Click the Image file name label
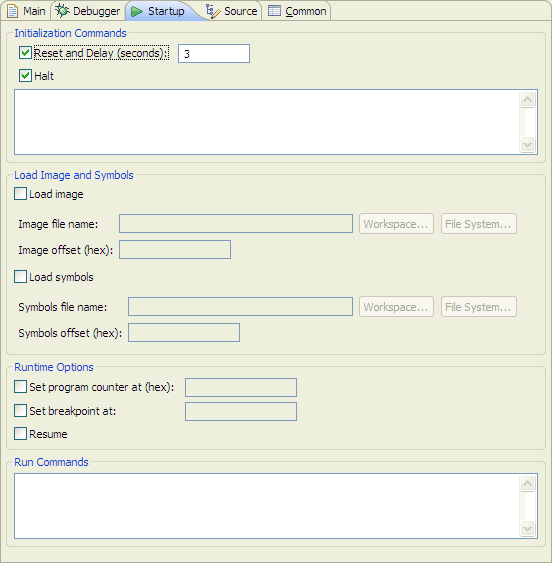 (x=58, y=224)
